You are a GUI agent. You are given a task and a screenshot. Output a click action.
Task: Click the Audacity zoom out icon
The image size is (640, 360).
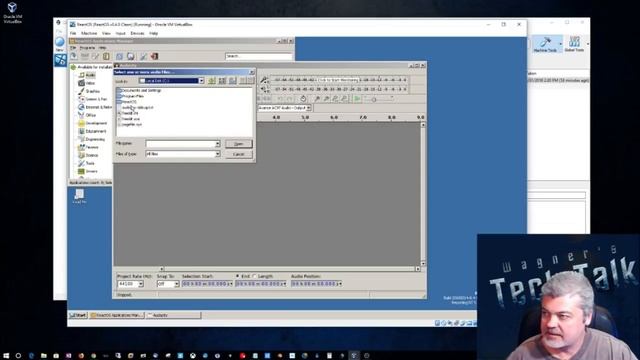pos(326,98)
